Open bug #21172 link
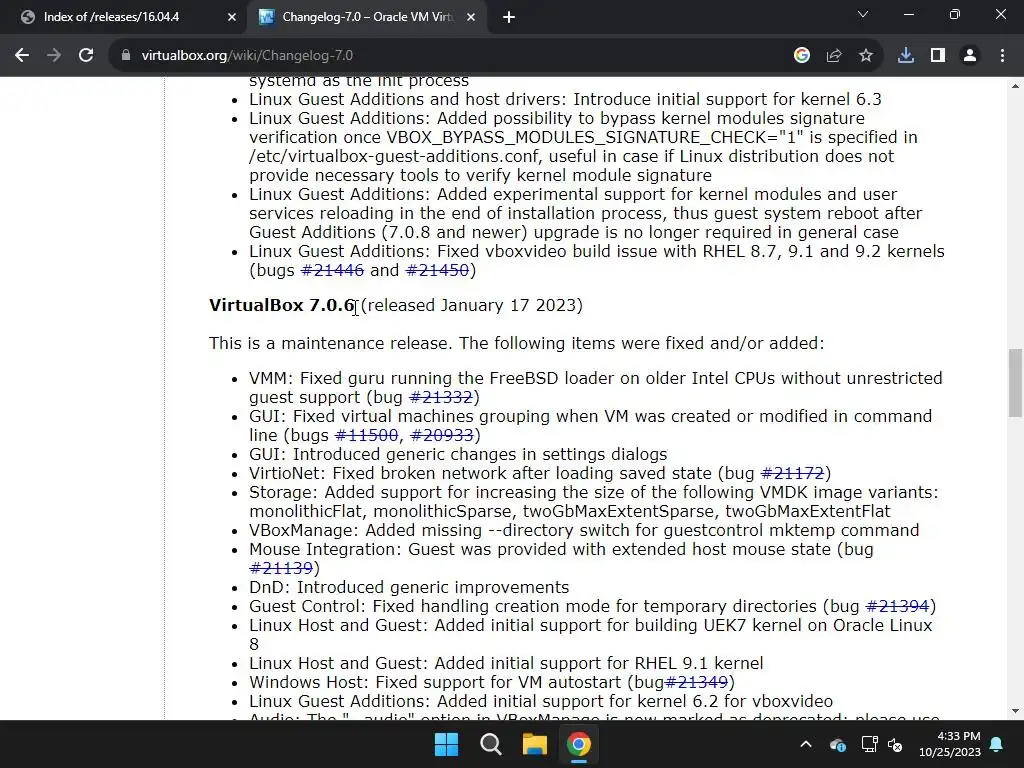Image resolution: width=1024 pixels, height=768 pixels. pyautogui.click(x=792, y=473)
